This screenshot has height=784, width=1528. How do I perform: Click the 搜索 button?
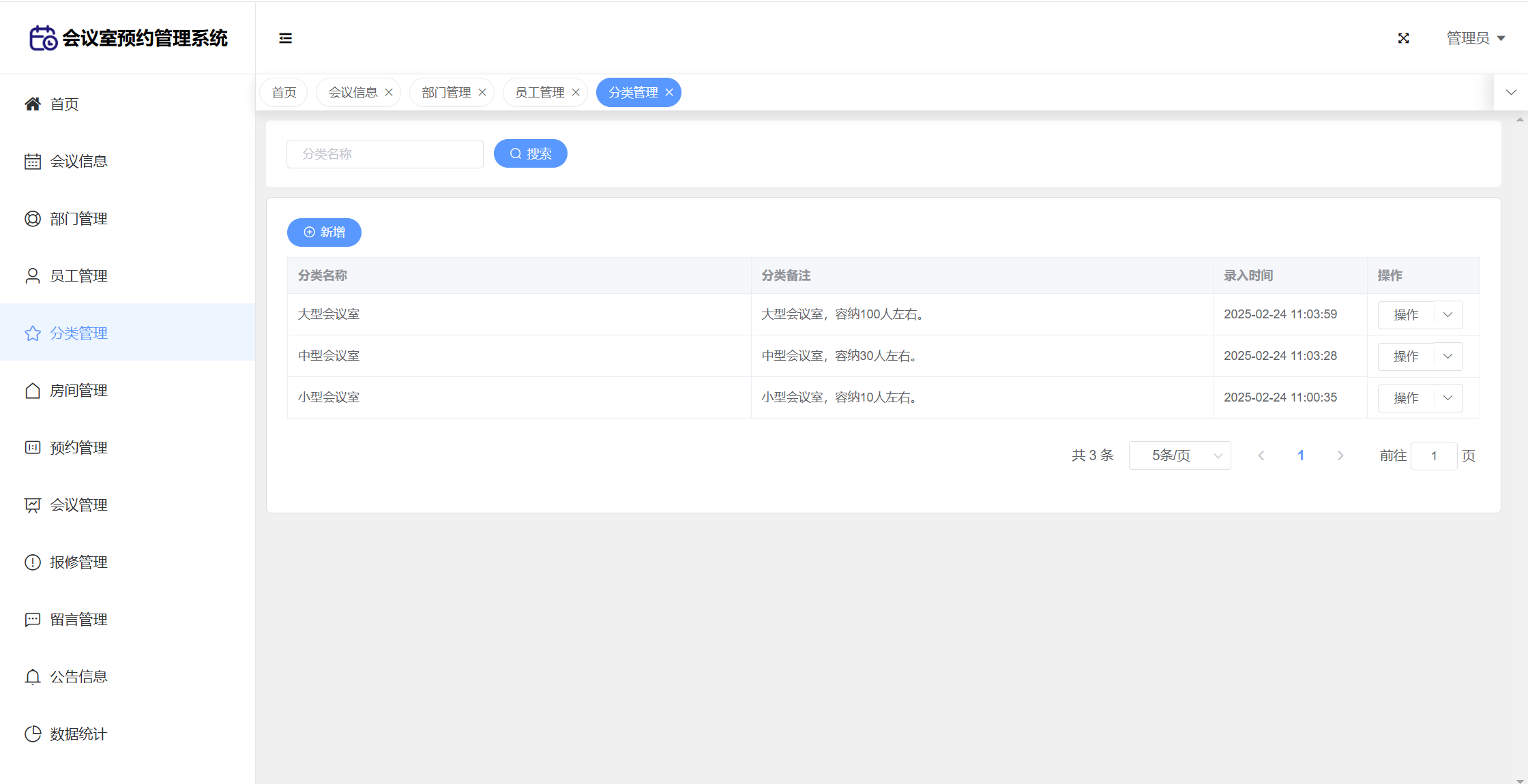[530, 154]
